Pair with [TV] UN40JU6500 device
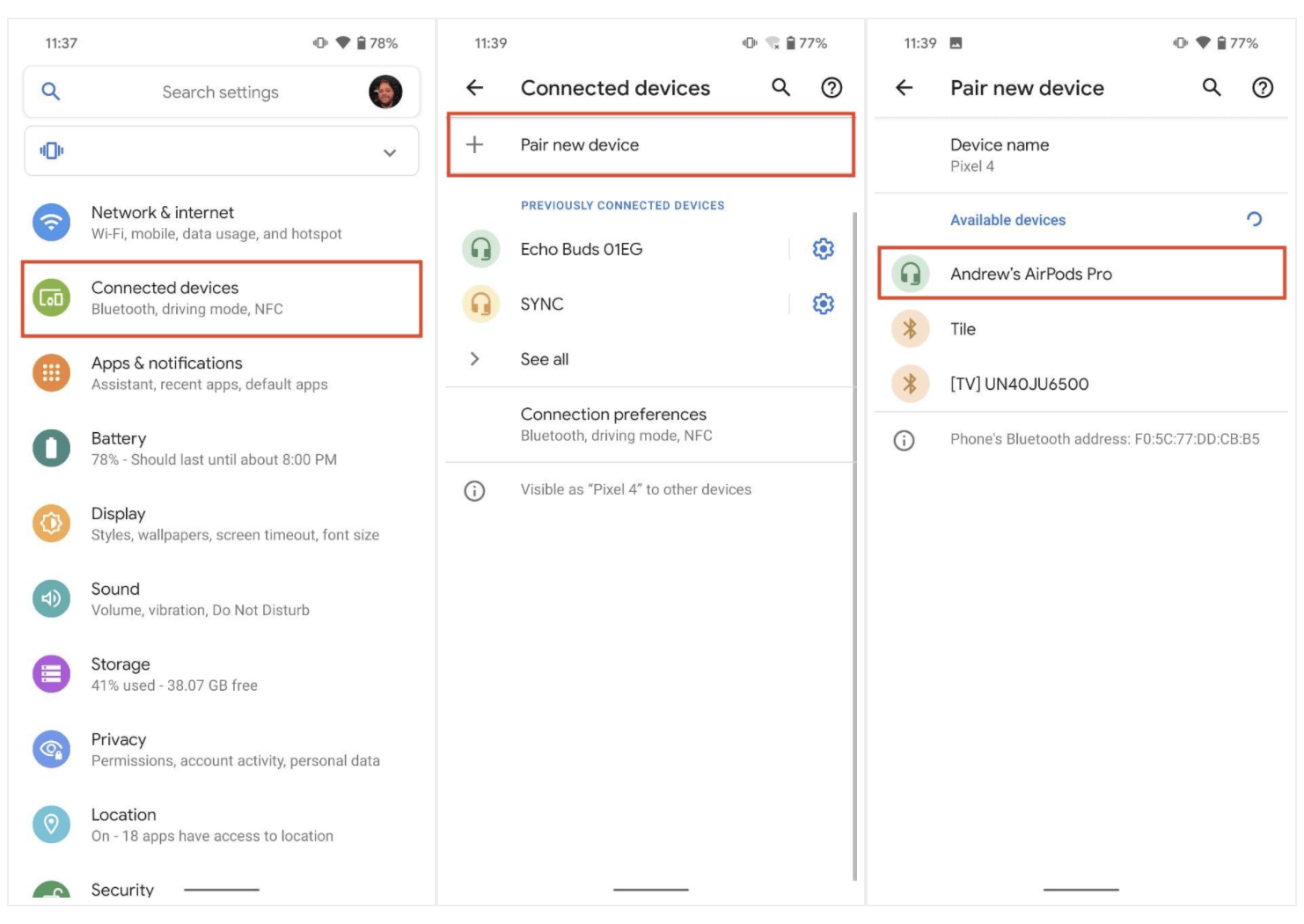 point(1019,384)
